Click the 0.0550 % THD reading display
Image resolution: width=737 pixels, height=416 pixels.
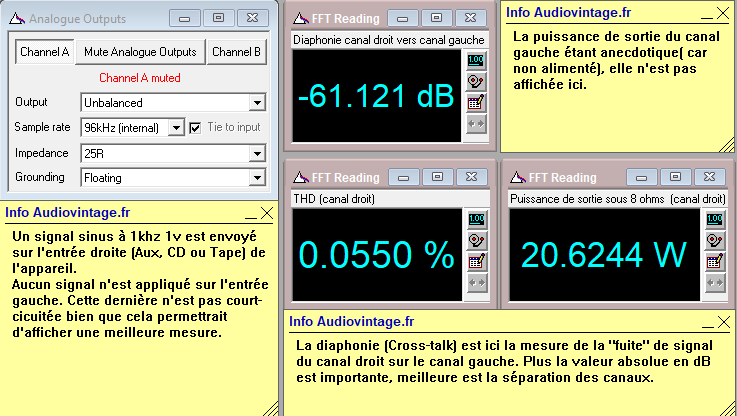point(377,254)
